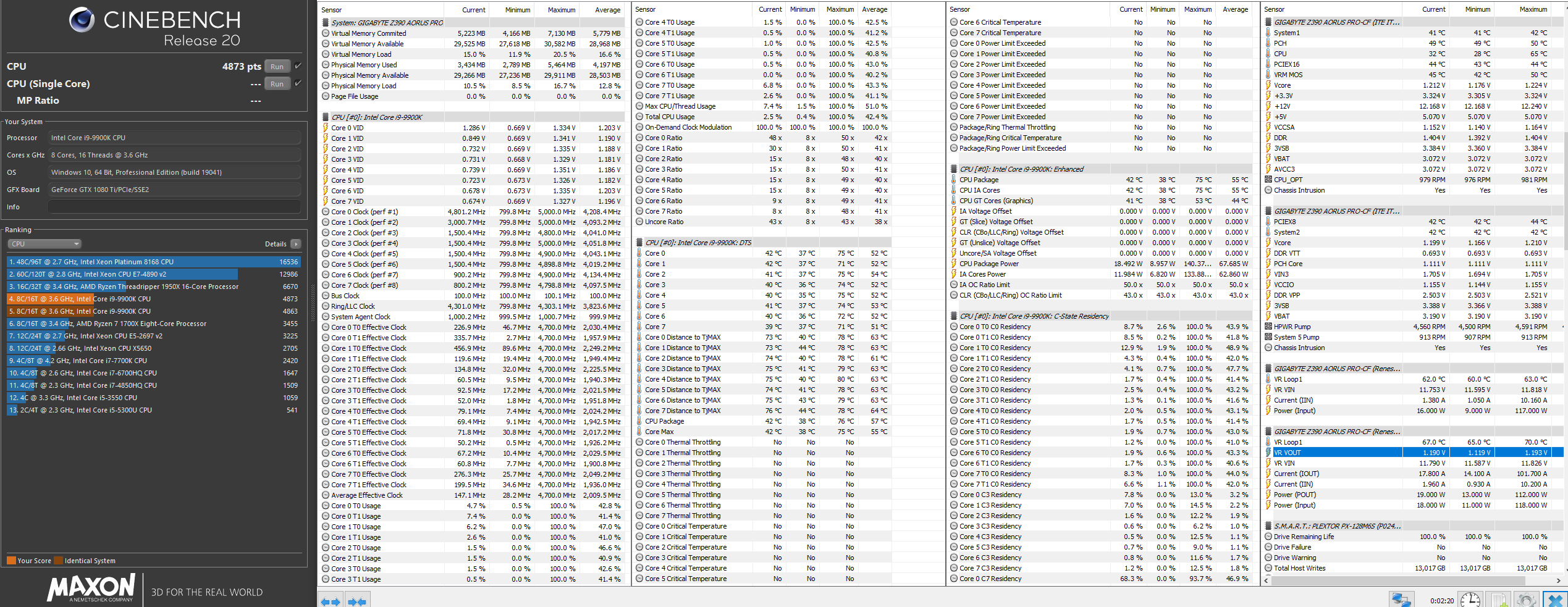Toggle the CPU test checkbox
The width and height of the screenshot is (1568, 607).
click(x=298, y=66)
